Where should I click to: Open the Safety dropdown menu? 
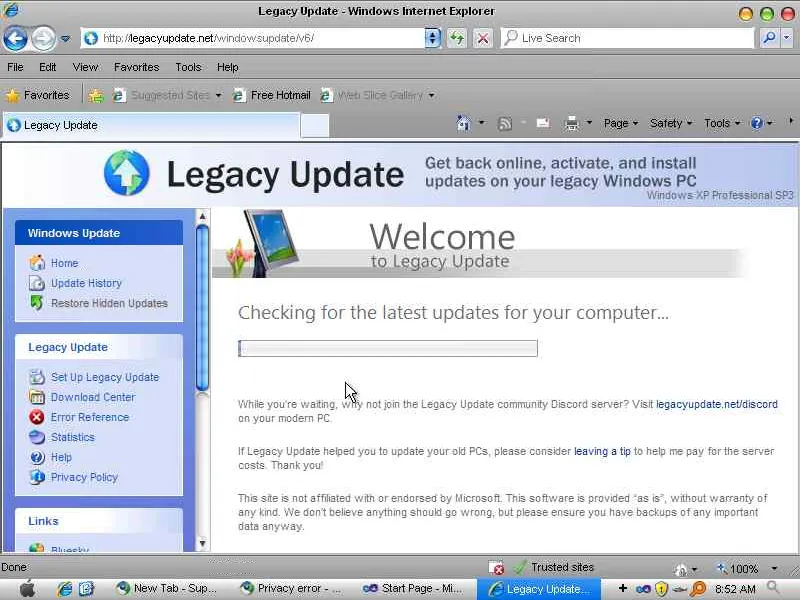pyautogui.click(x=670, y=123)
